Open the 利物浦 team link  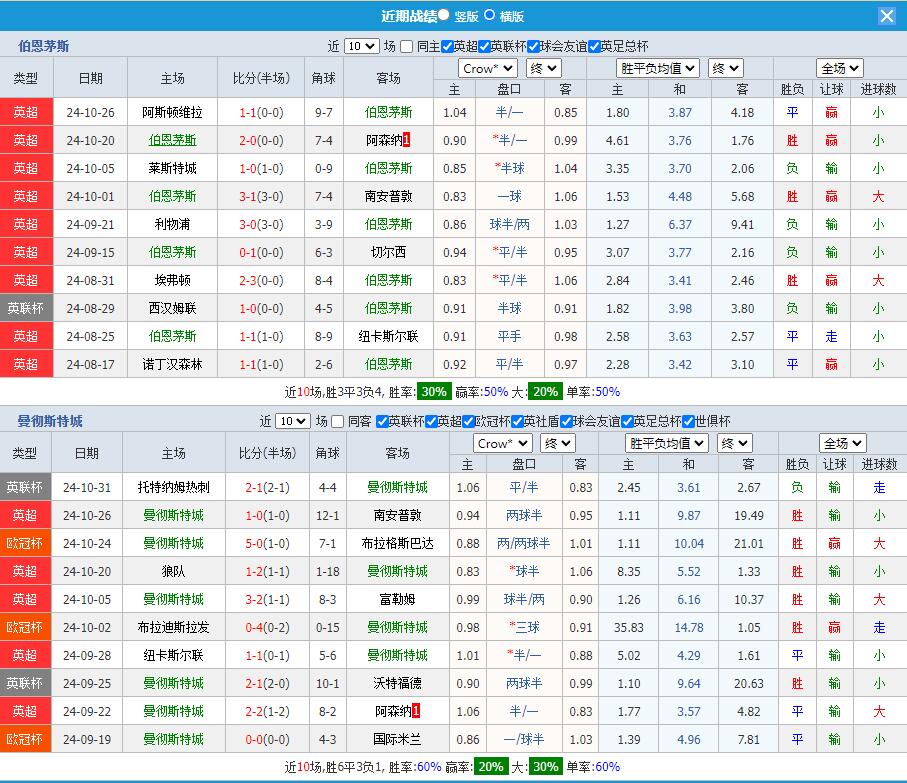pyautogui.click(x=172, y=224)
